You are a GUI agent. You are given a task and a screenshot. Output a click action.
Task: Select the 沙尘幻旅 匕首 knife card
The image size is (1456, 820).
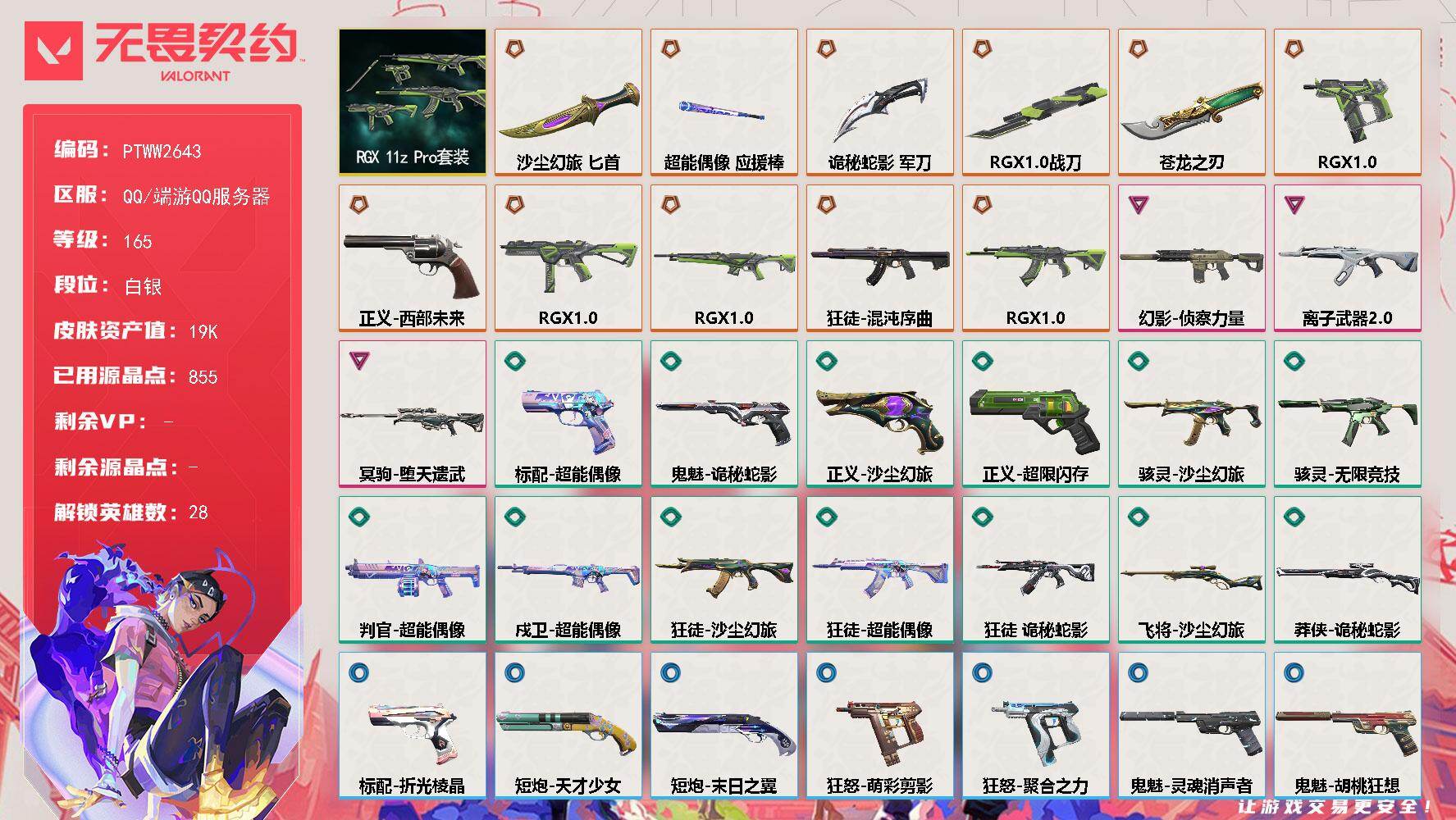point(568,102)
